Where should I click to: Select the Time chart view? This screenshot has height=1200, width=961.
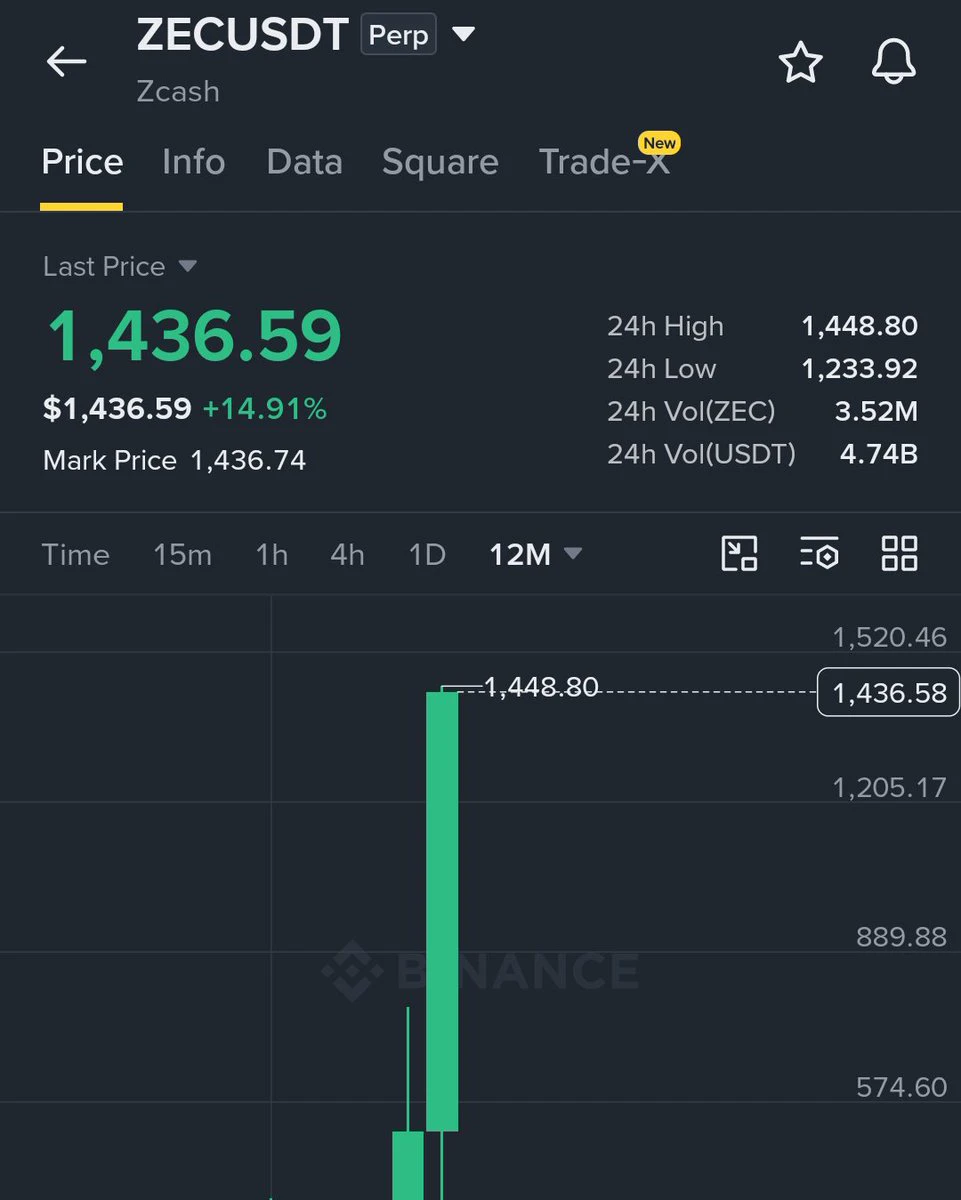pos(76,554)
